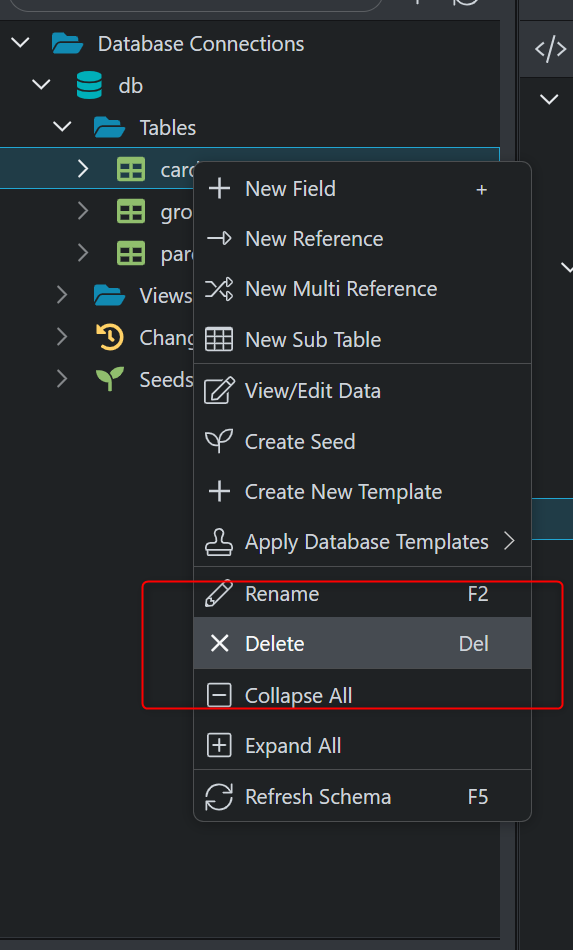Click the stamp icon for Apply Database Templates
The image size is (573, 950).
(219, 542)
